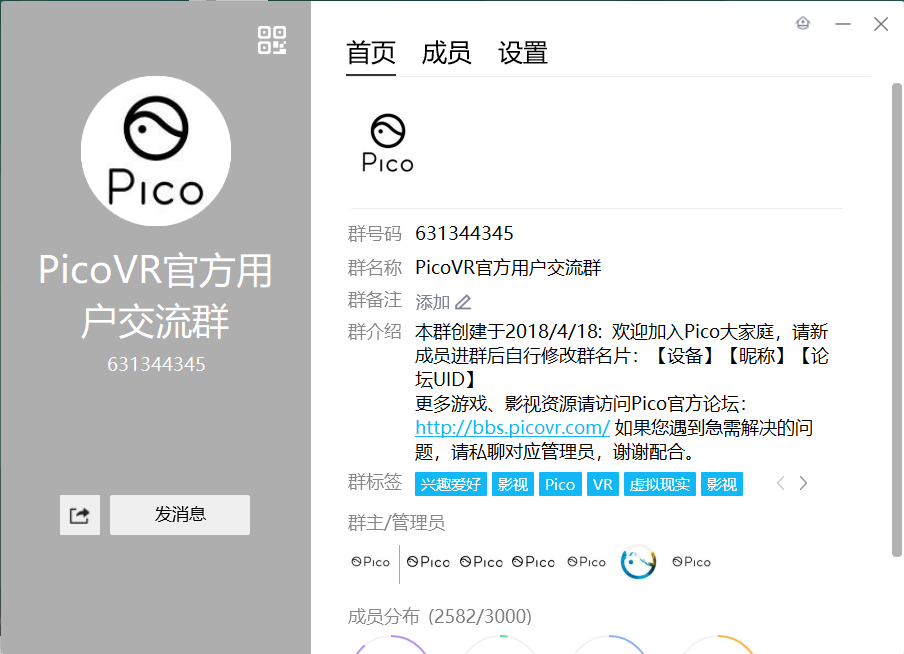
Task: Open the bbs.picovr.com forum link
Action: click(512, 427)
